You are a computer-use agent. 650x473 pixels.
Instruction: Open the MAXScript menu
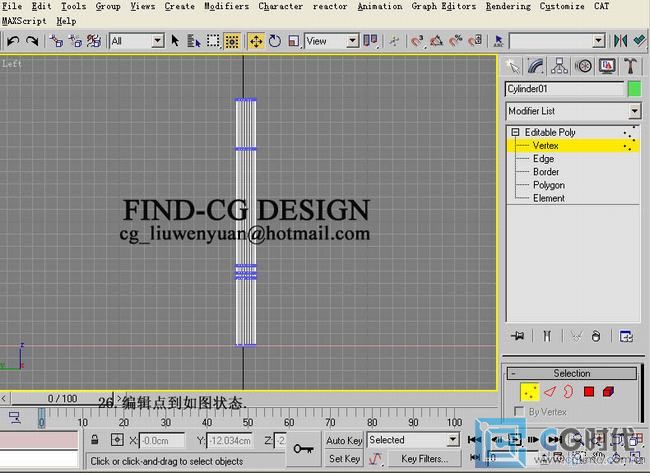tap(24, 21)
